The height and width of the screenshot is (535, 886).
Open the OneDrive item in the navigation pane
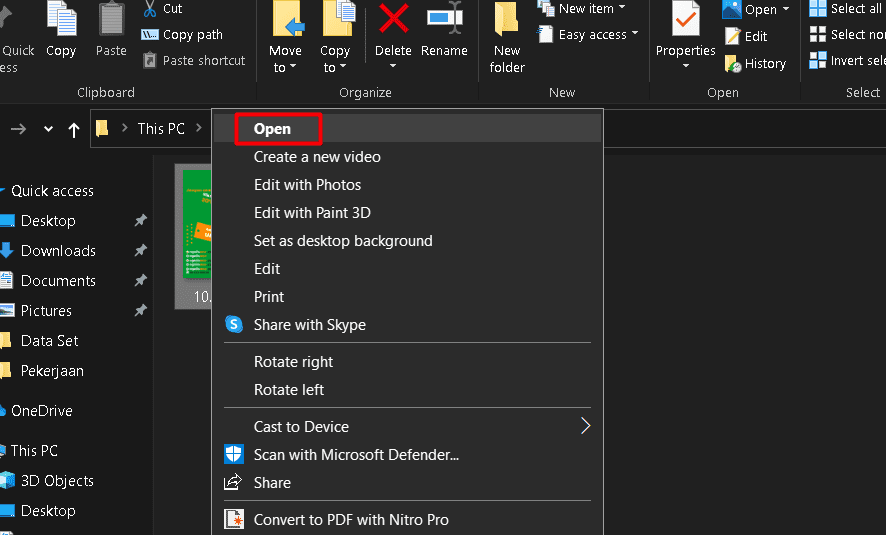tap(41, 411)
